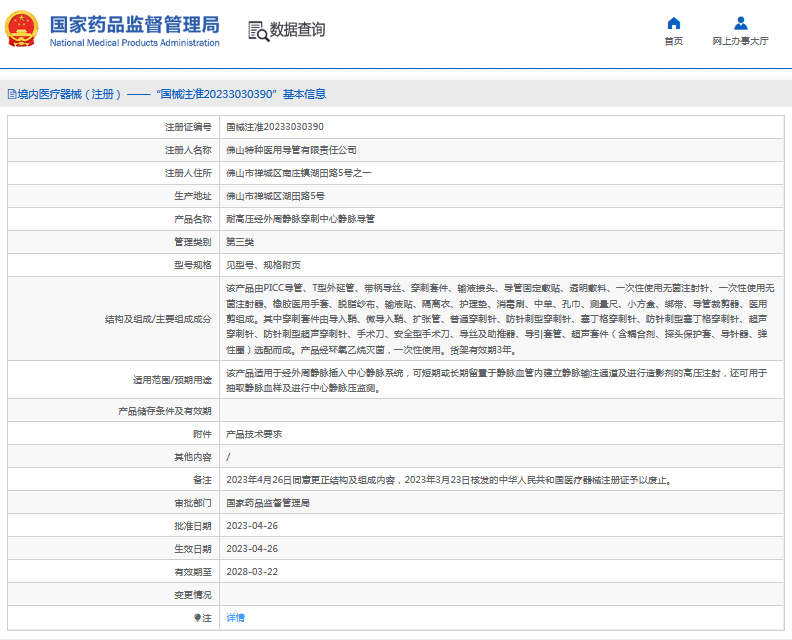This screenshot has width=792, height=640.
Task: Click the 产品名称 row label
Action: pos(192,219)
